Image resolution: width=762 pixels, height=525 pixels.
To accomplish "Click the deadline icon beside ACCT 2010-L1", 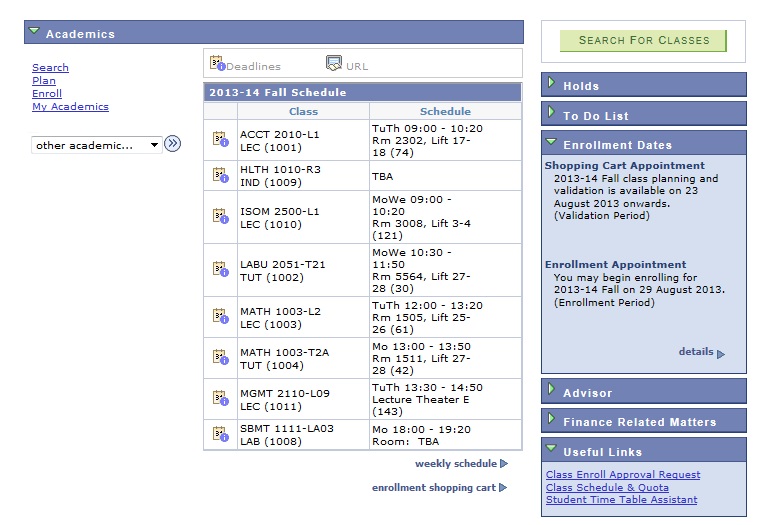I will tap(220, 139).
